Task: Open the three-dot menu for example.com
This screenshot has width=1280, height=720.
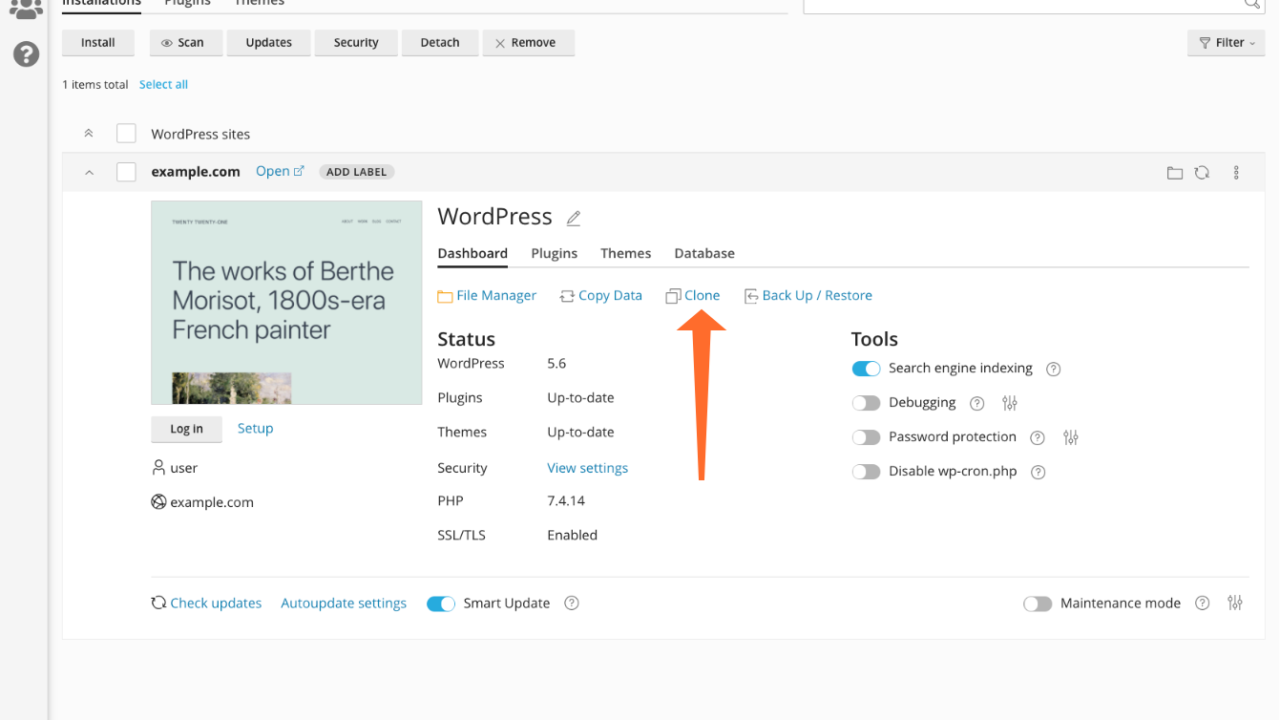Action: point(1236,173)
